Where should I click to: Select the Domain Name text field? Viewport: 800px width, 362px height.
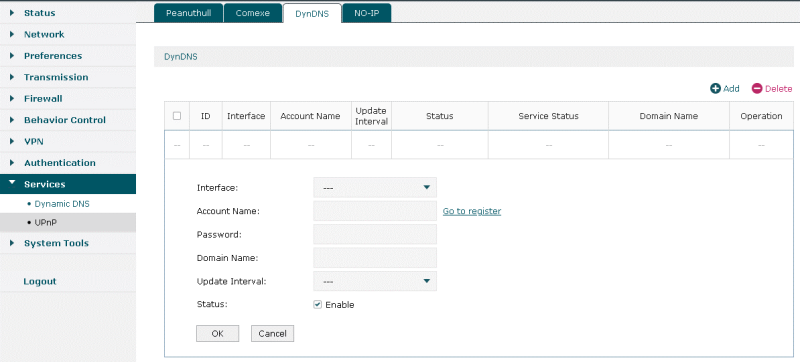pyautogui.click(x=375, y=258)
